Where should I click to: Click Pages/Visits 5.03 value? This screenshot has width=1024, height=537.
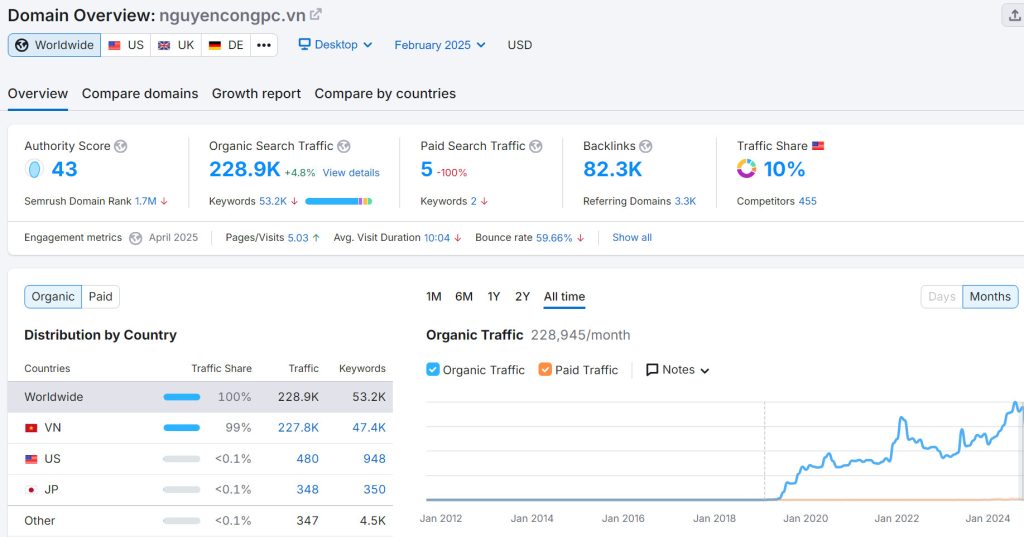click(x=298, y=238)
